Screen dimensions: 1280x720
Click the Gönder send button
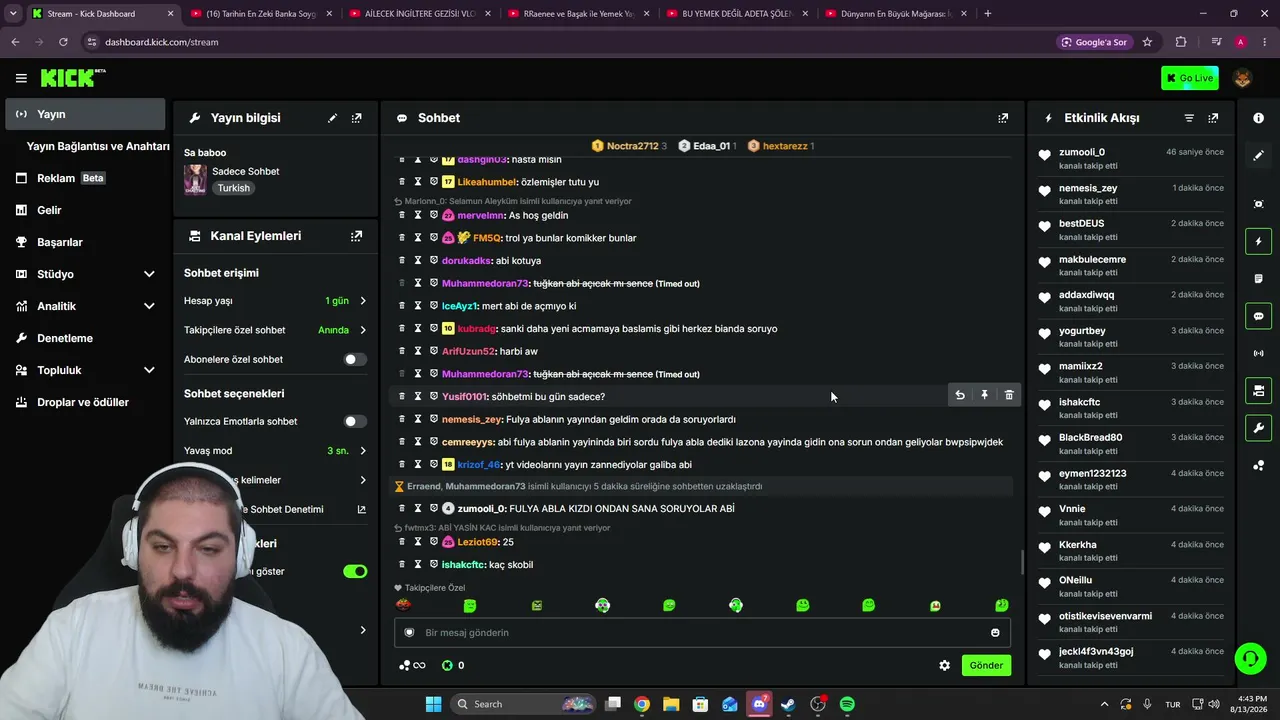click(986, 665)
